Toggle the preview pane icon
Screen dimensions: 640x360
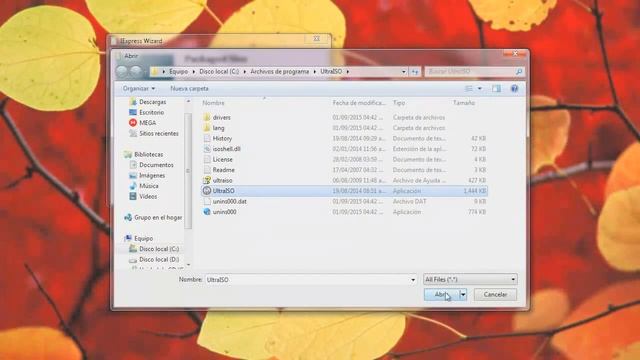point(496,89)
